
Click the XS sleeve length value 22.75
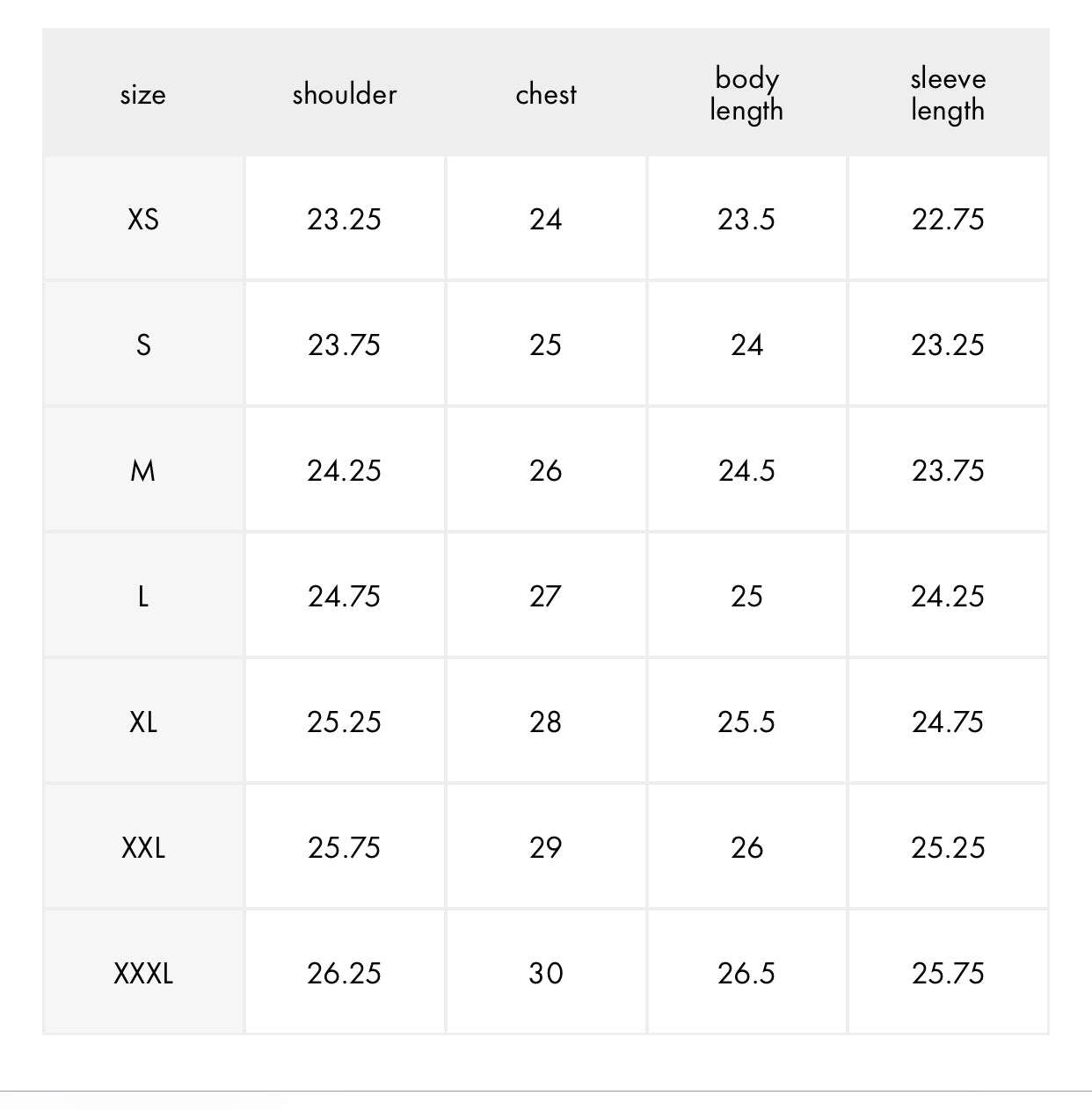click(x=948, y=219)
